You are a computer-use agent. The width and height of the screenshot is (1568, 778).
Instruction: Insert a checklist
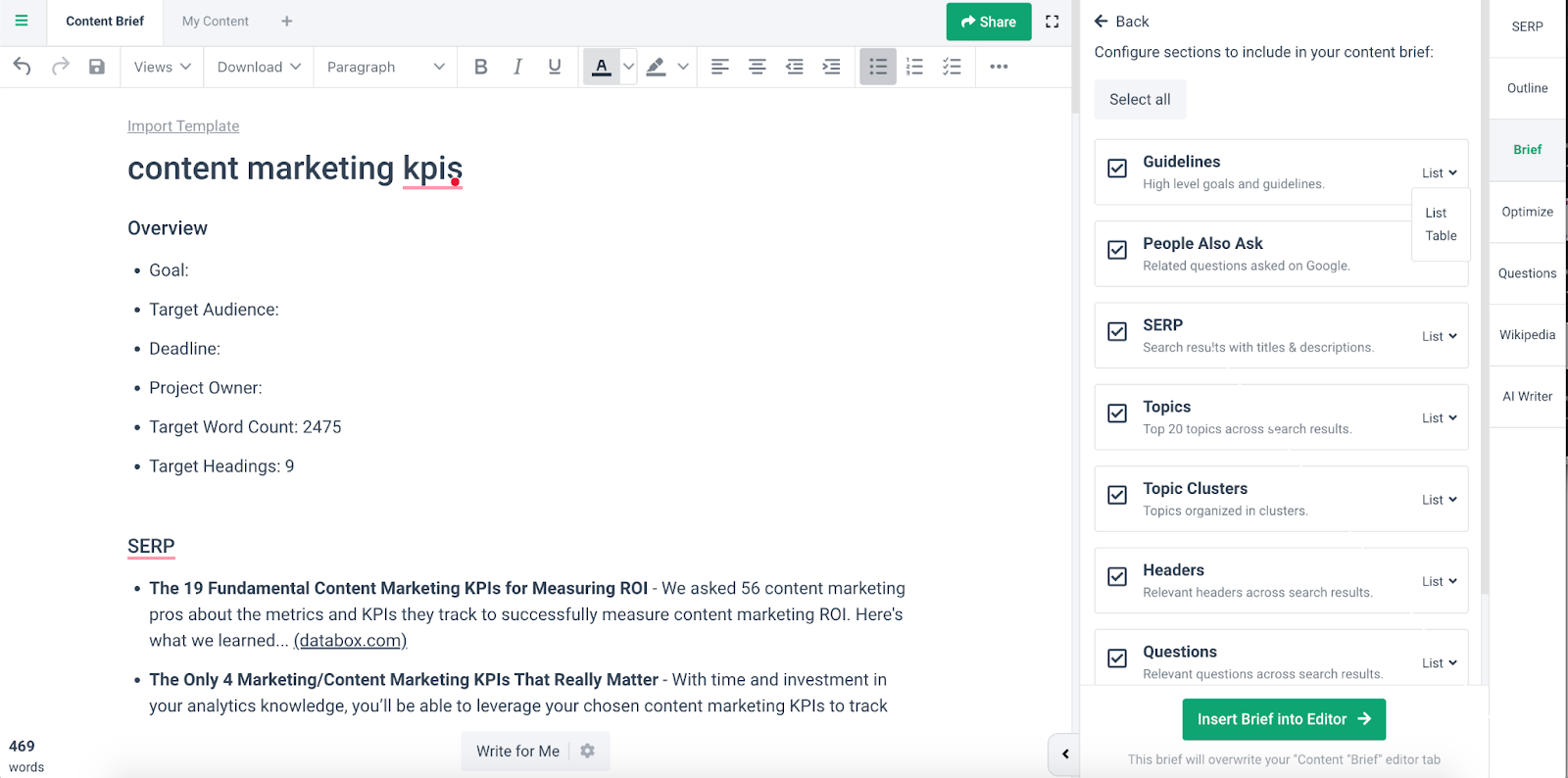(x=952, y=67)
